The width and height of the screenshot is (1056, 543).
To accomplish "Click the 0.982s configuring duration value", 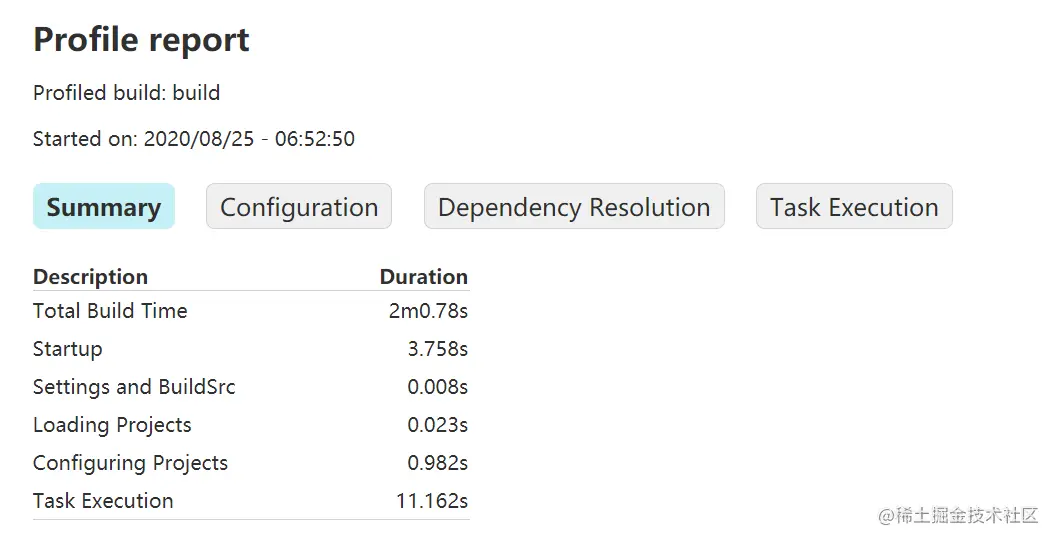I will coord(438,464).
